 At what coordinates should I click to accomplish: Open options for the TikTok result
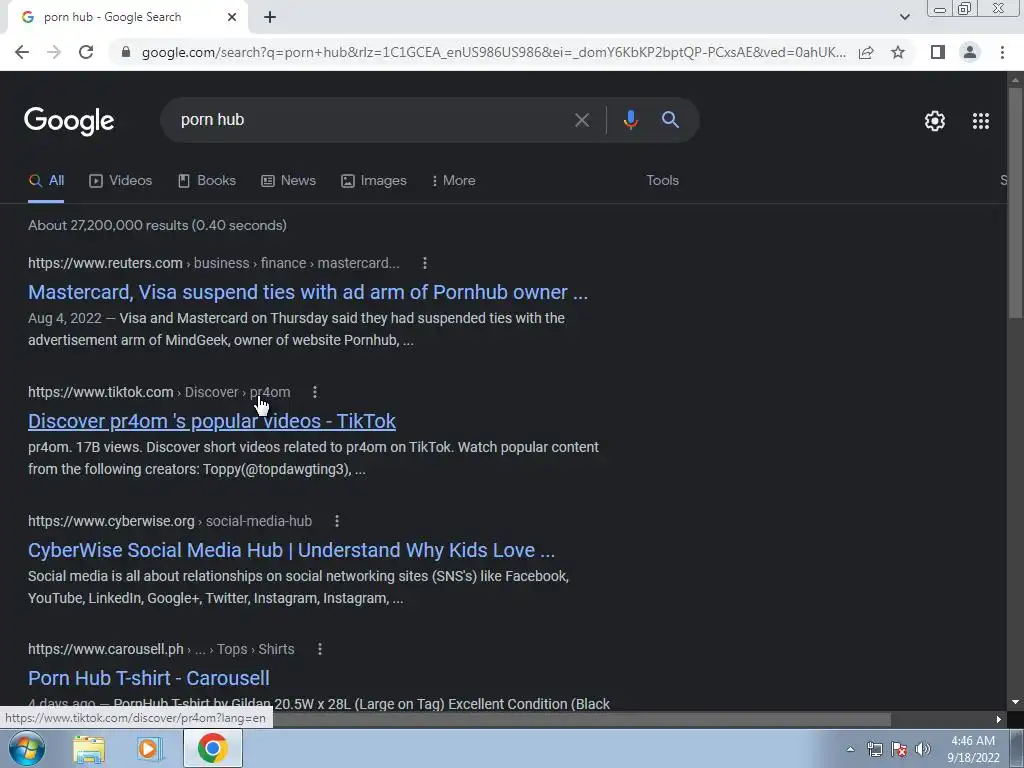click(315, 392)
